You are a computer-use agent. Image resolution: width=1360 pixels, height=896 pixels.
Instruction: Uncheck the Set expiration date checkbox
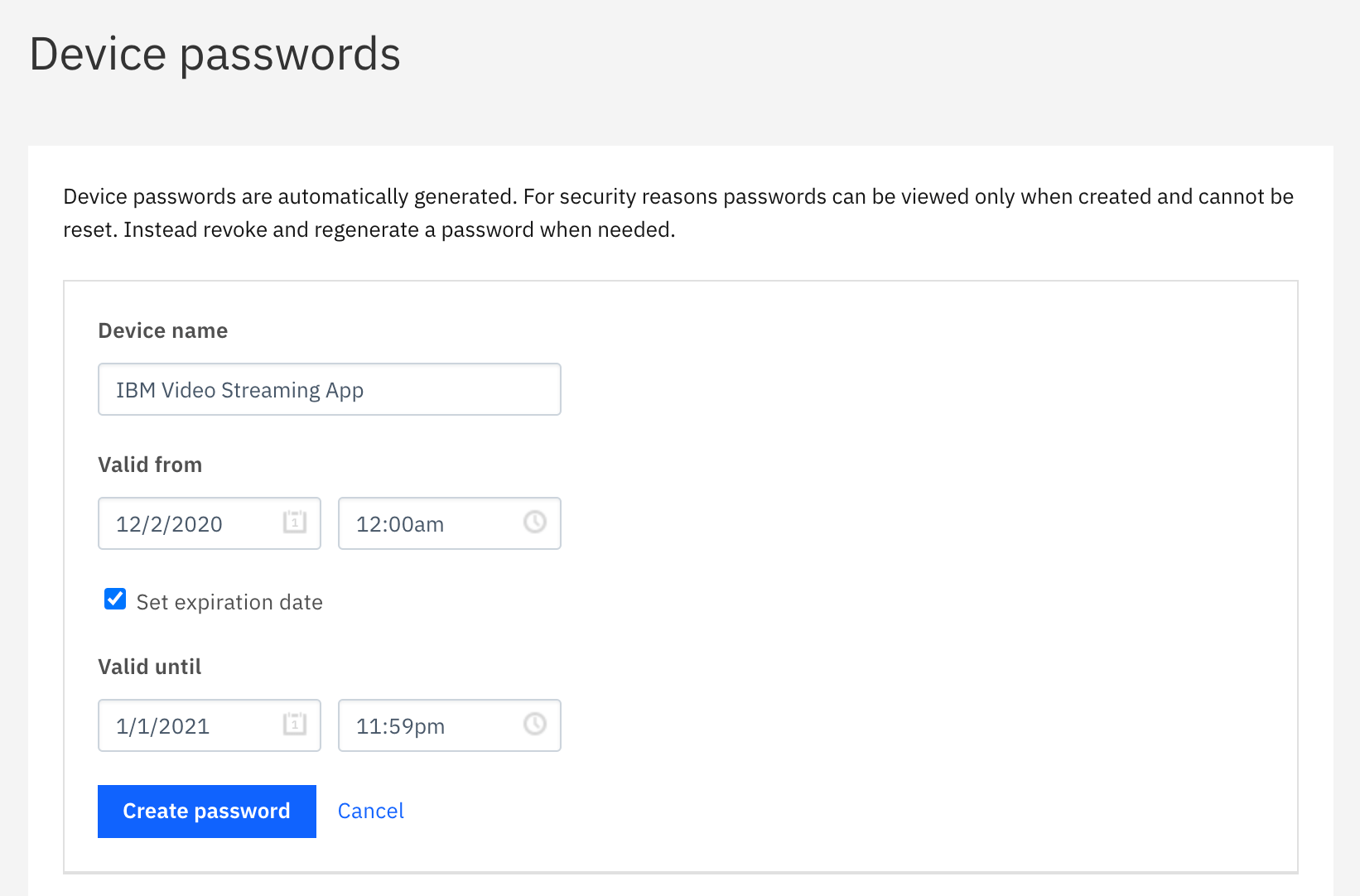tap(114, 599)
